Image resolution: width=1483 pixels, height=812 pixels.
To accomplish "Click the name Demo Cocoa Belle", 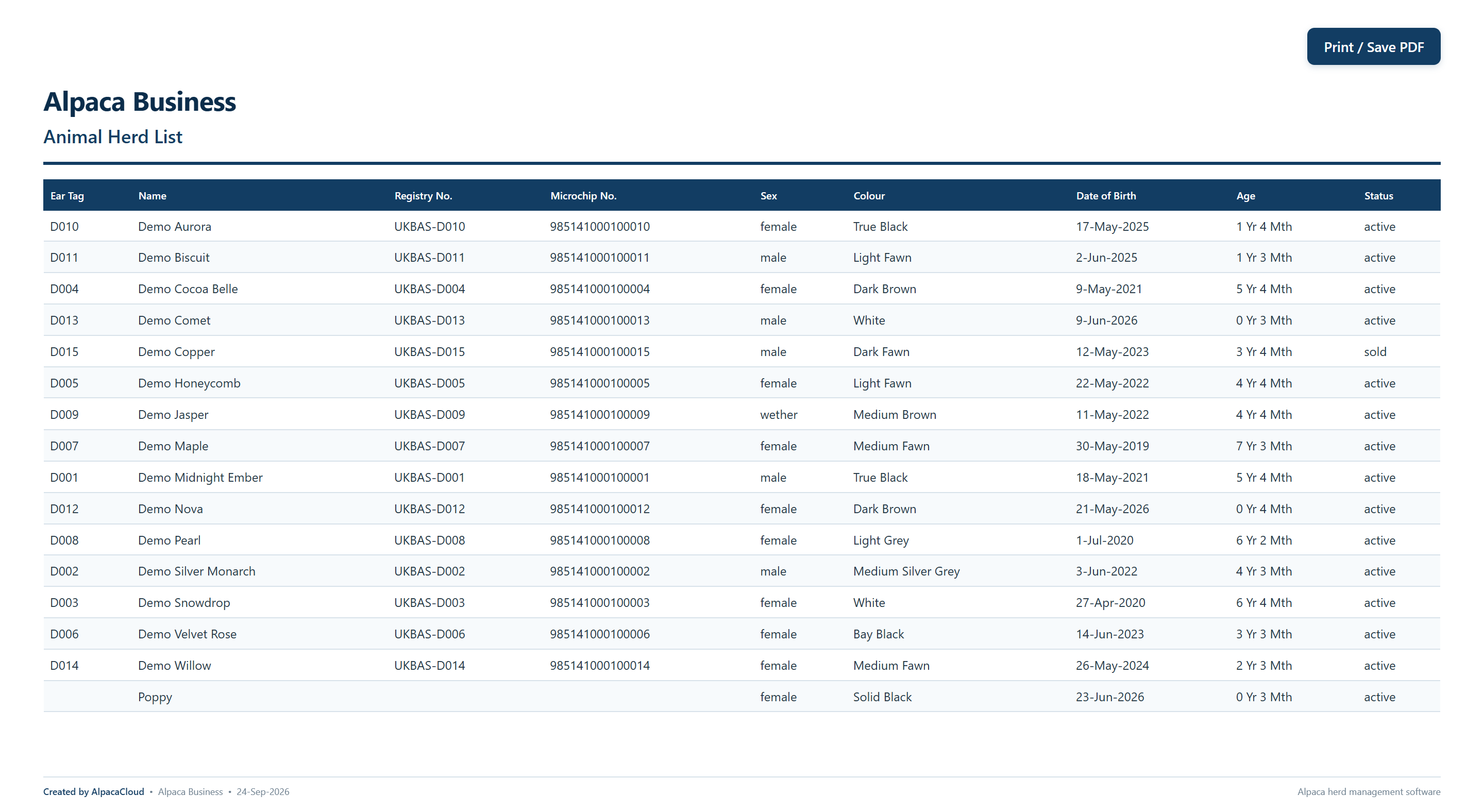I will [x=188, y=290].
